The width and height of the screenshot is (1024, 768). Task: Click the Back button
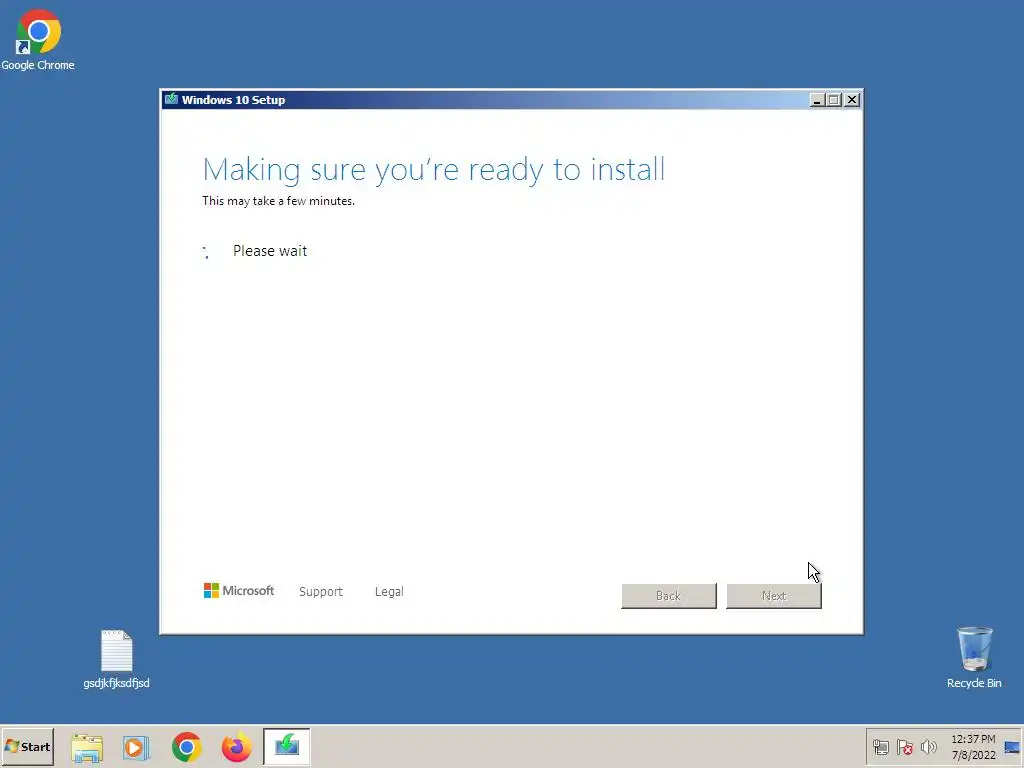tap(669, 596)
